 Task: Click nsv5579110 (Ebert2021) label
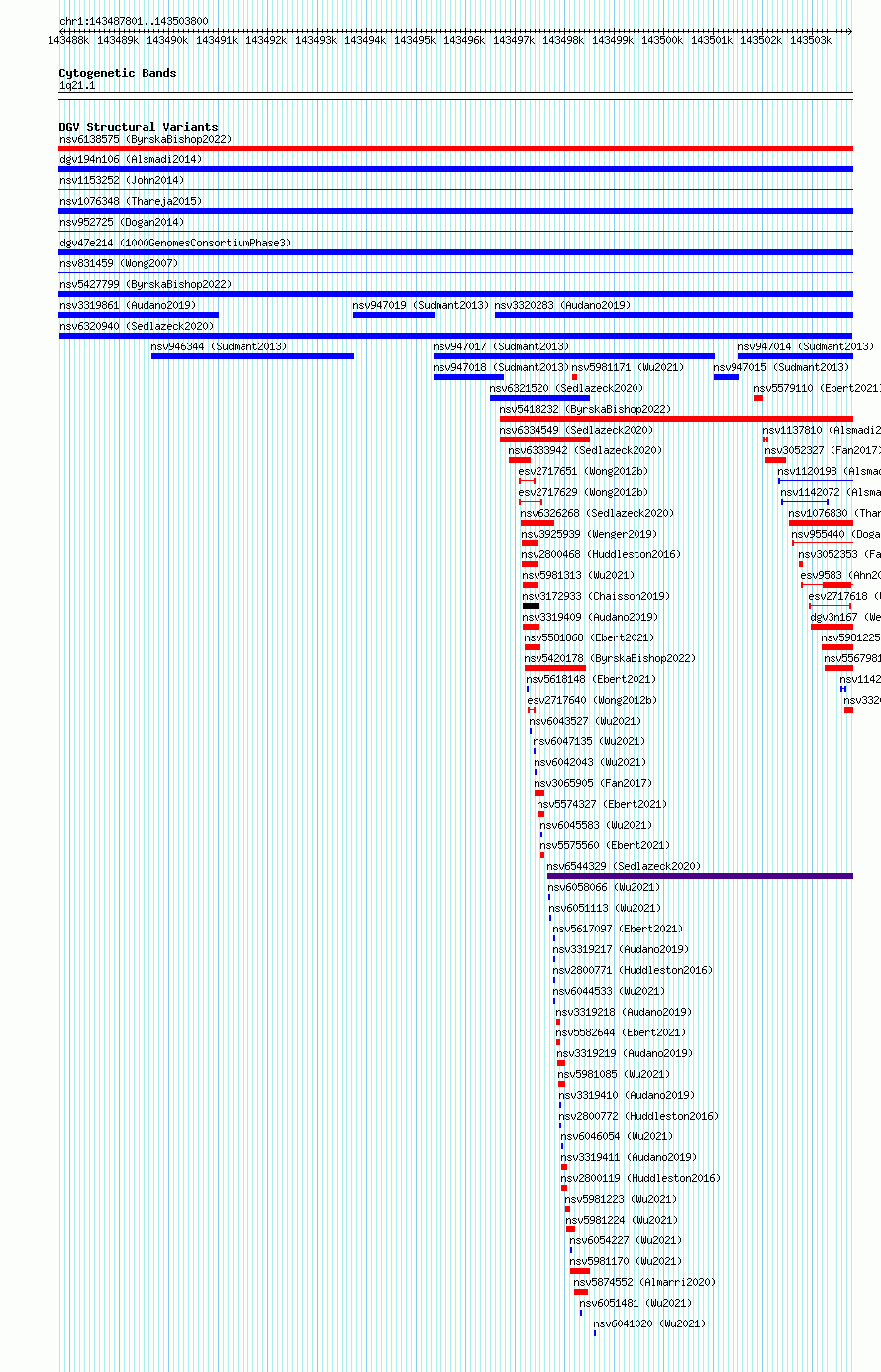818,388
